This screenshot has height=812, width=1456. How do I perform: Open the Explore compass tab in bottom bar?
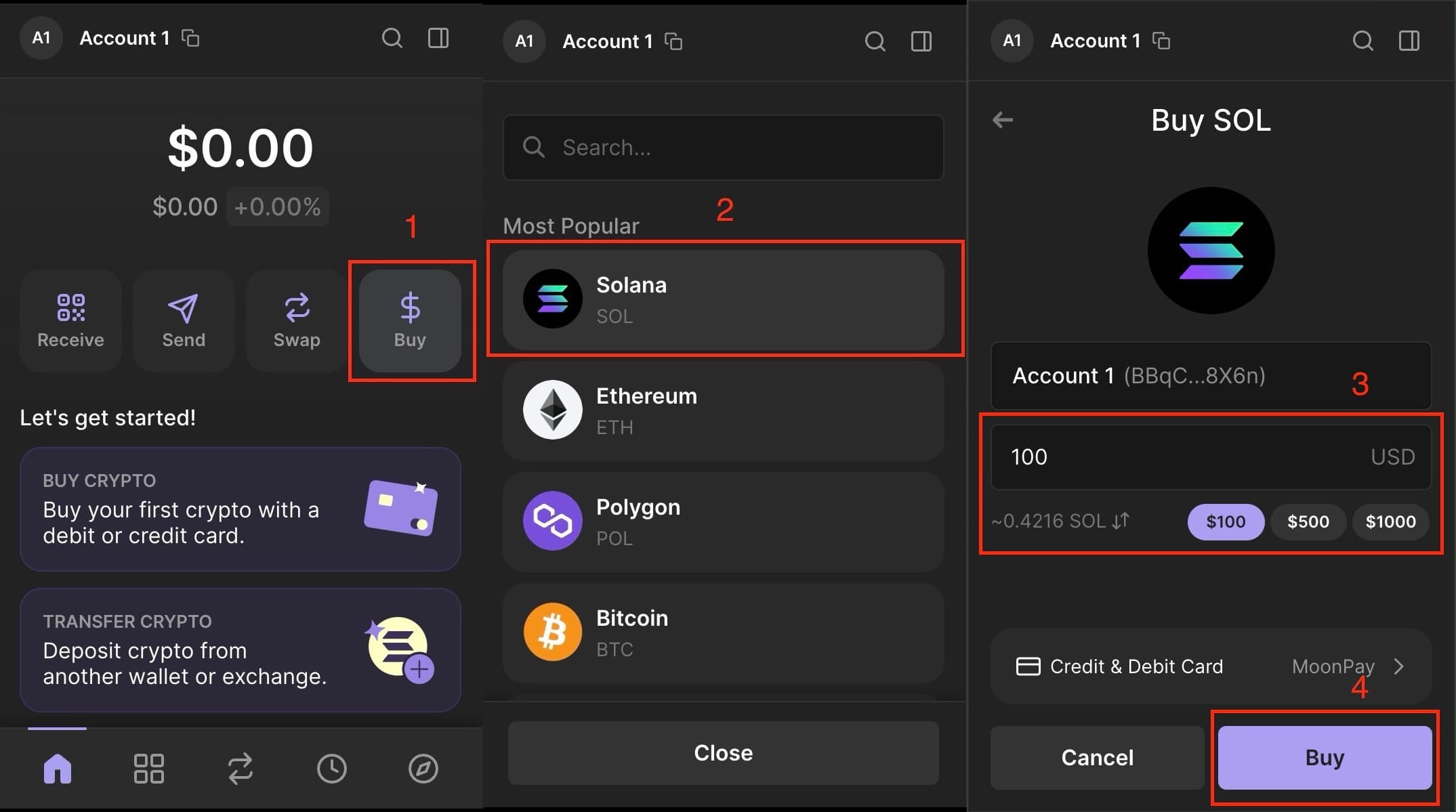(x=423, y=769)
